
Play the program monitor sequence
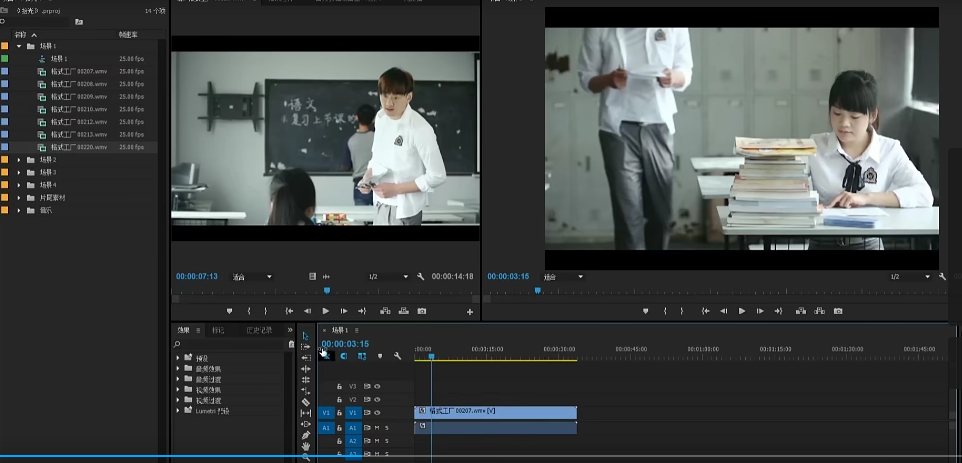(742, 311)
